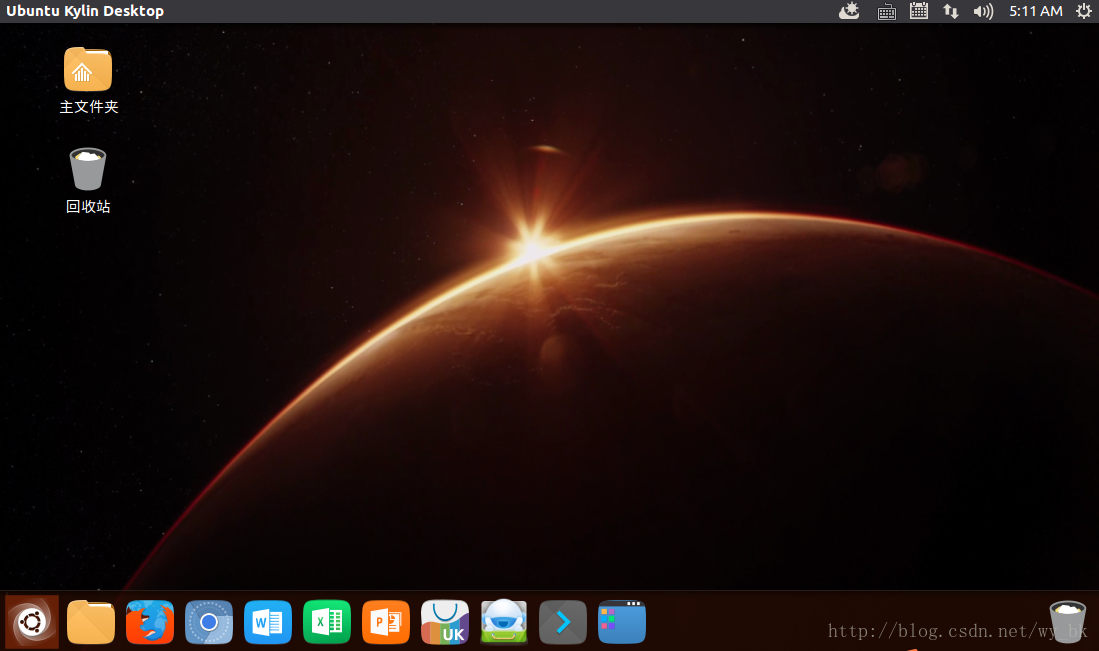Open WPS Writer from the dock

[x=268, y=622]
